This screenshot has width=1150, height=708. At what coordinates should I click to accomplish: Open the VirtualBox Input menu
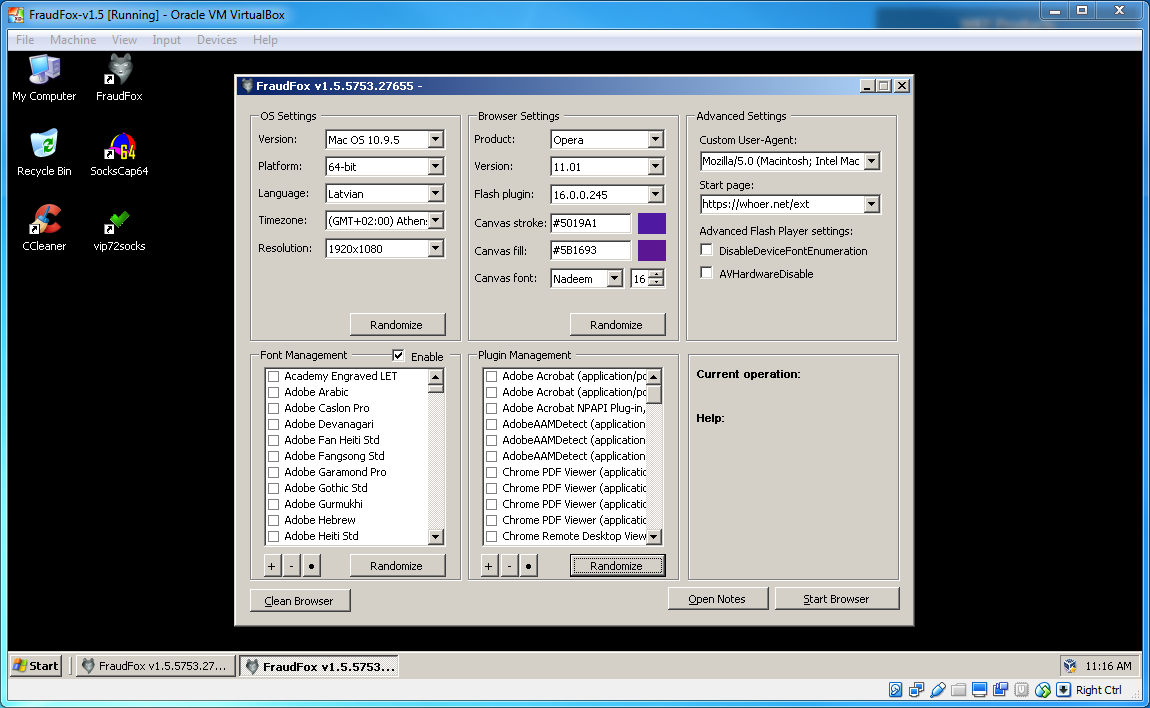[166, 40]
